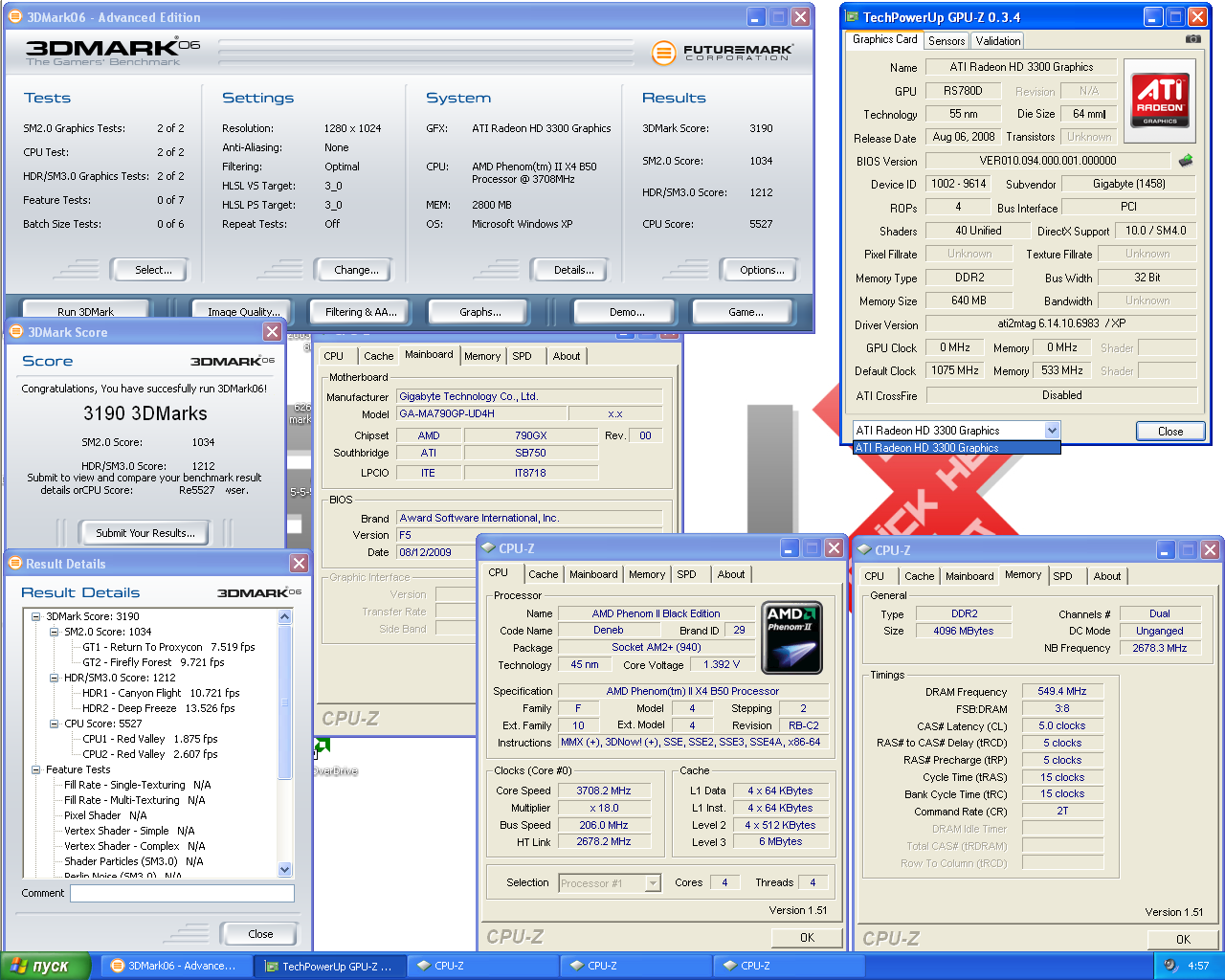Click the TechPowerUp GPU-Z taskbar button
Viewport: 1225px width, 980px height.
click(x=330, y=966)
